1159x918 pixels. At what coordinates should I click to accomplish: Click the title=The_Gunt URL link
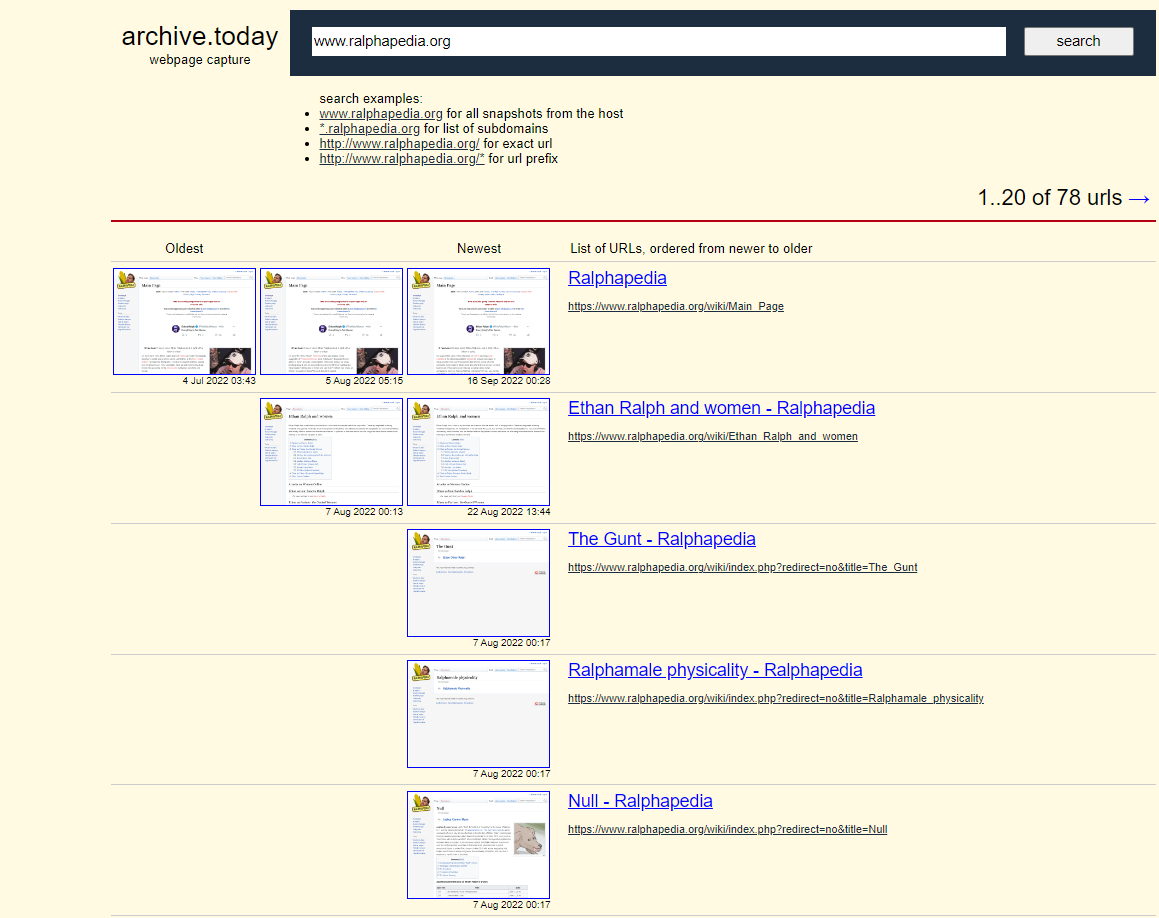point(742,567)
